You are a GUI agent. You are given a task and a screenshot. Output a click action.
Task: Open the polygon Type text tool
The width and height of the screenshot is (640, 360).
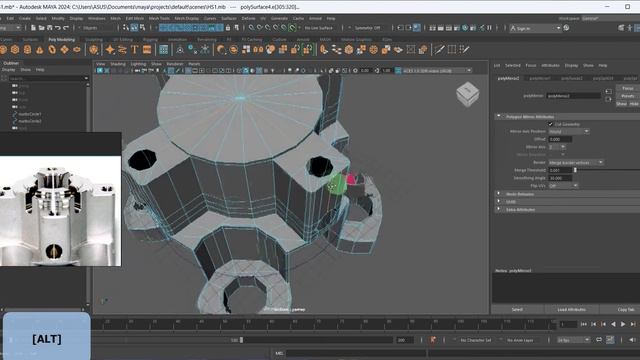[134, 50]
